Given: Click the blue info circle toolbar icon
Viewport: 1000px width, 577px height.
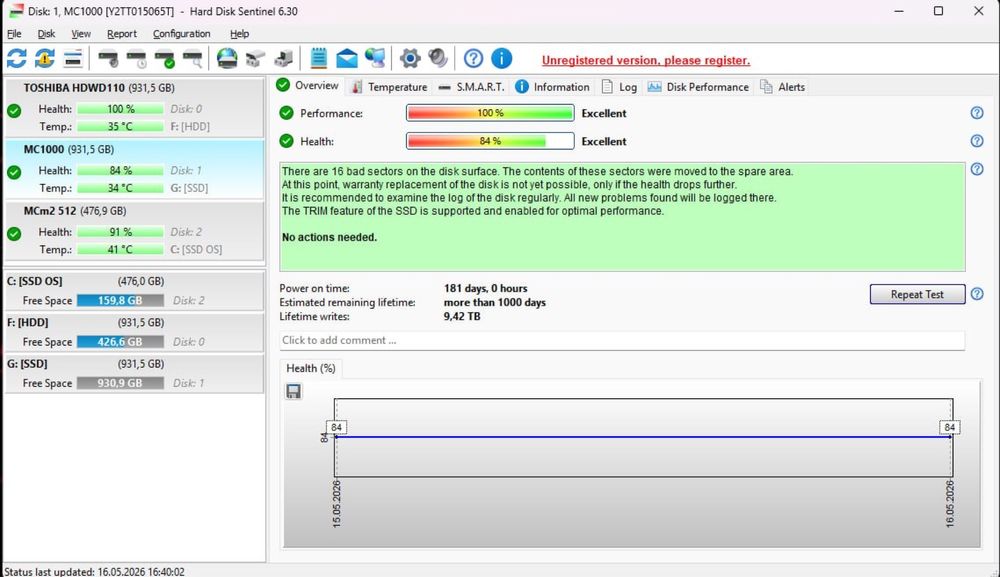Looking at the screenshot, I should point(501,59).
